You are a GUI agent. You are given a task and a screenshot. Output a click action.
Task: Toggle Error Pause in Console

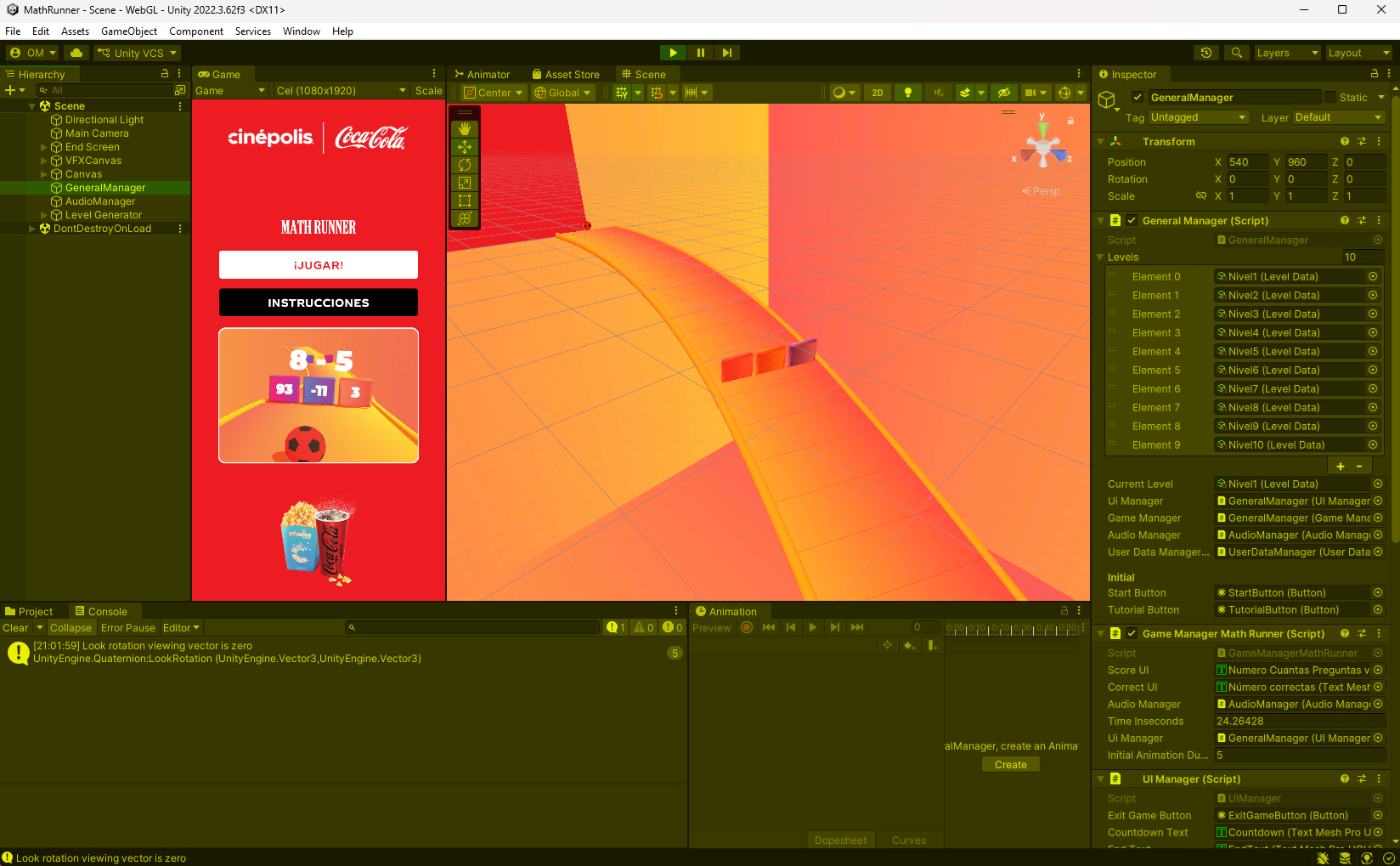[128, 628]
